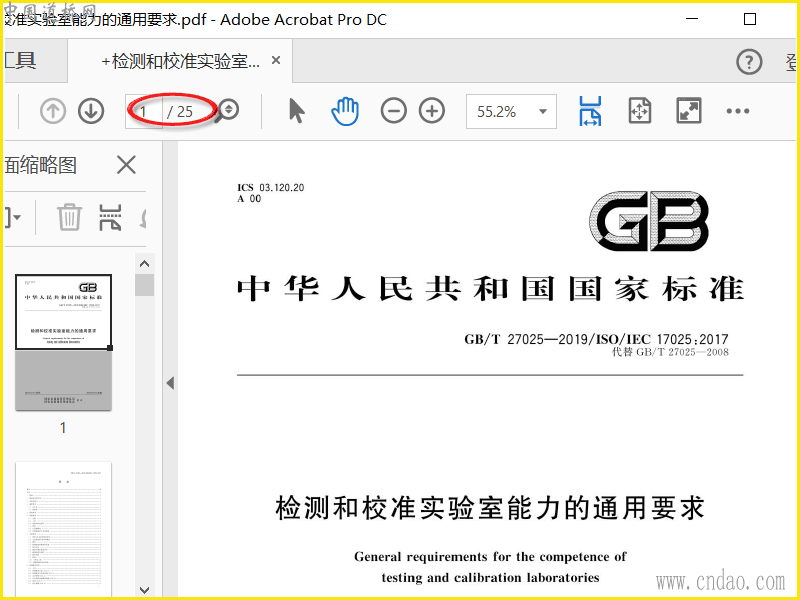Click the English title General requirements line

(490, 557)
